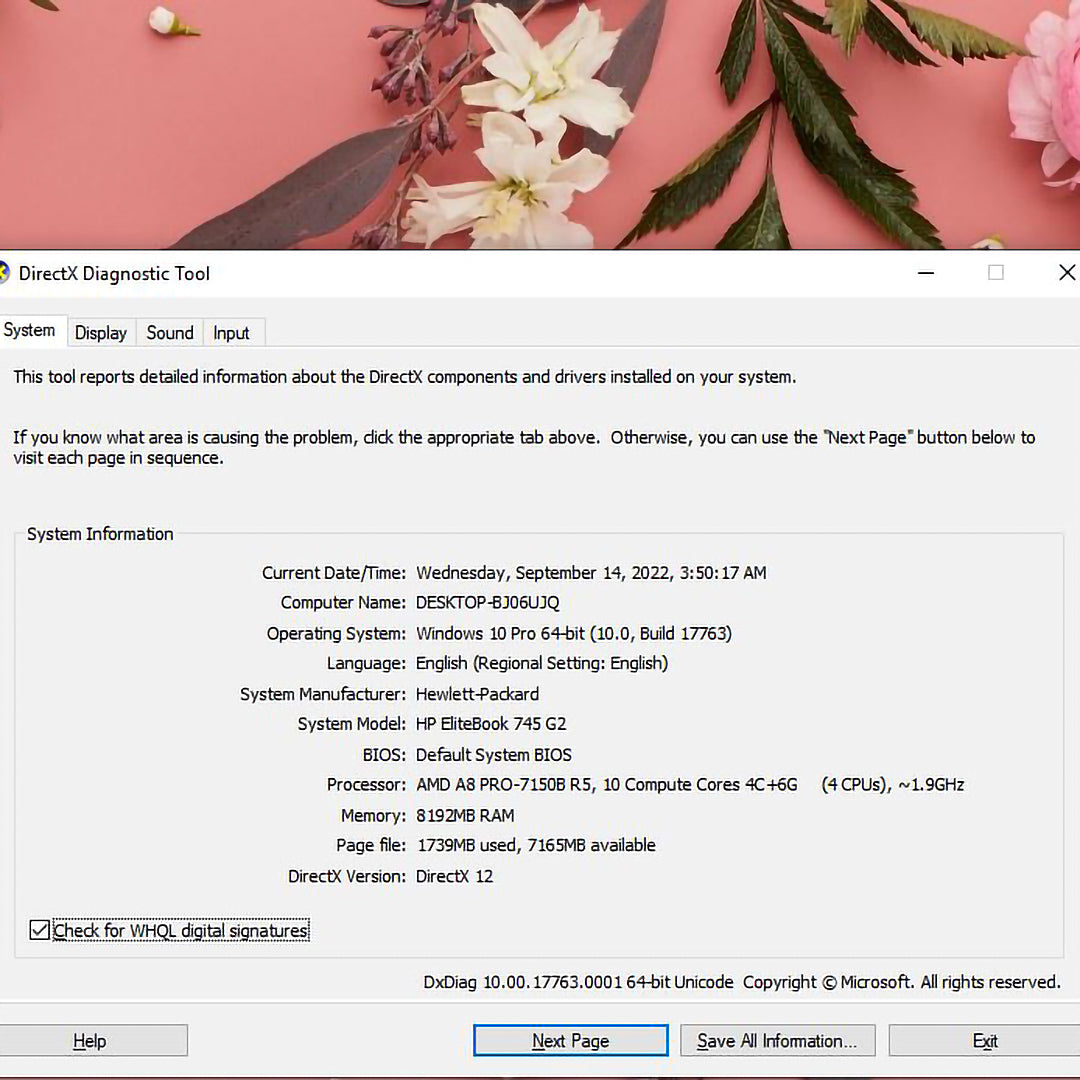
Task: Click the computer name DESKTOP-BJ06UJQ
Action: 488,603
